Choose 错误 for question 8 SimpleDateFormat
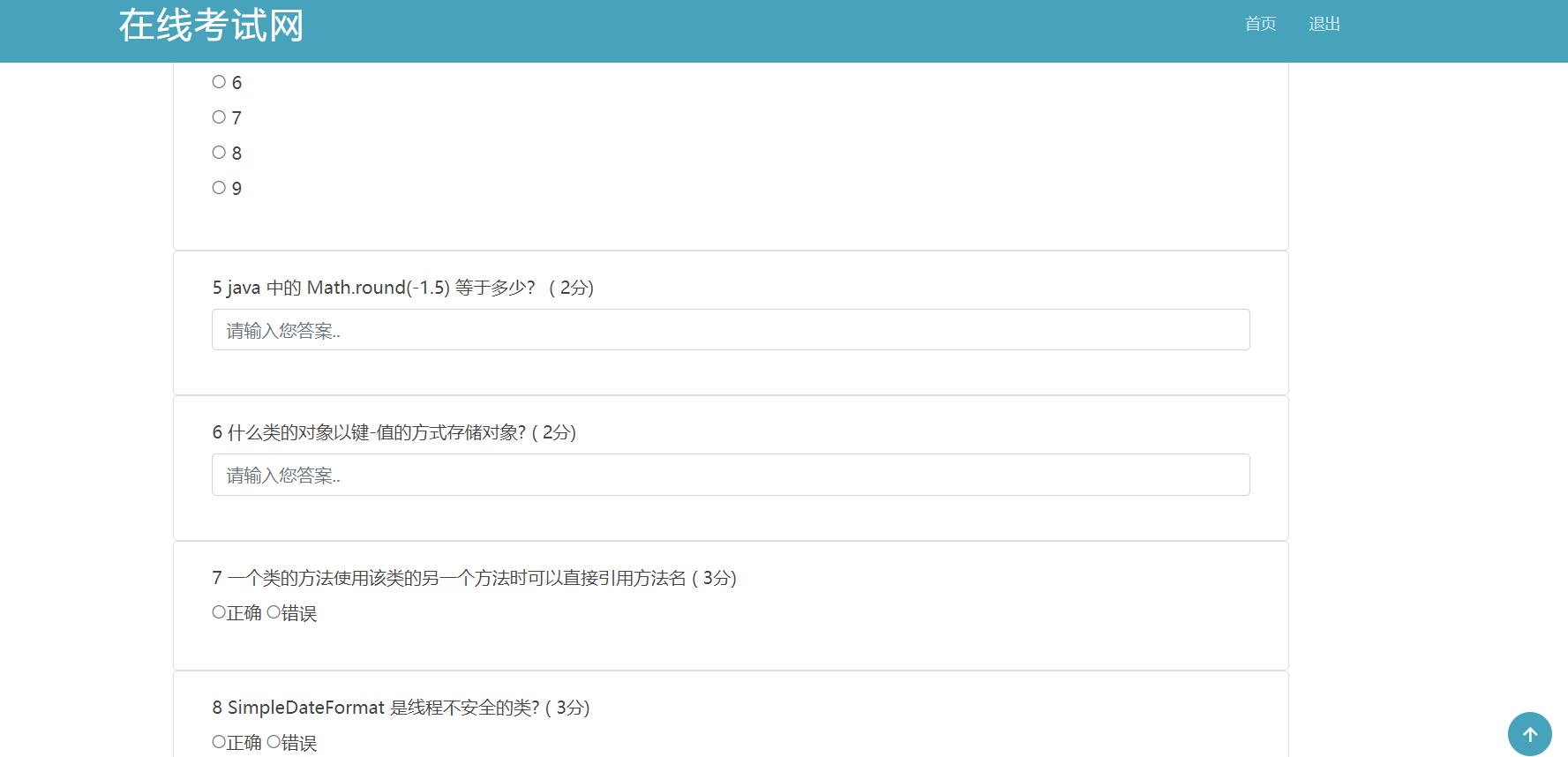Screen dimensions: 1568x757 274,742
